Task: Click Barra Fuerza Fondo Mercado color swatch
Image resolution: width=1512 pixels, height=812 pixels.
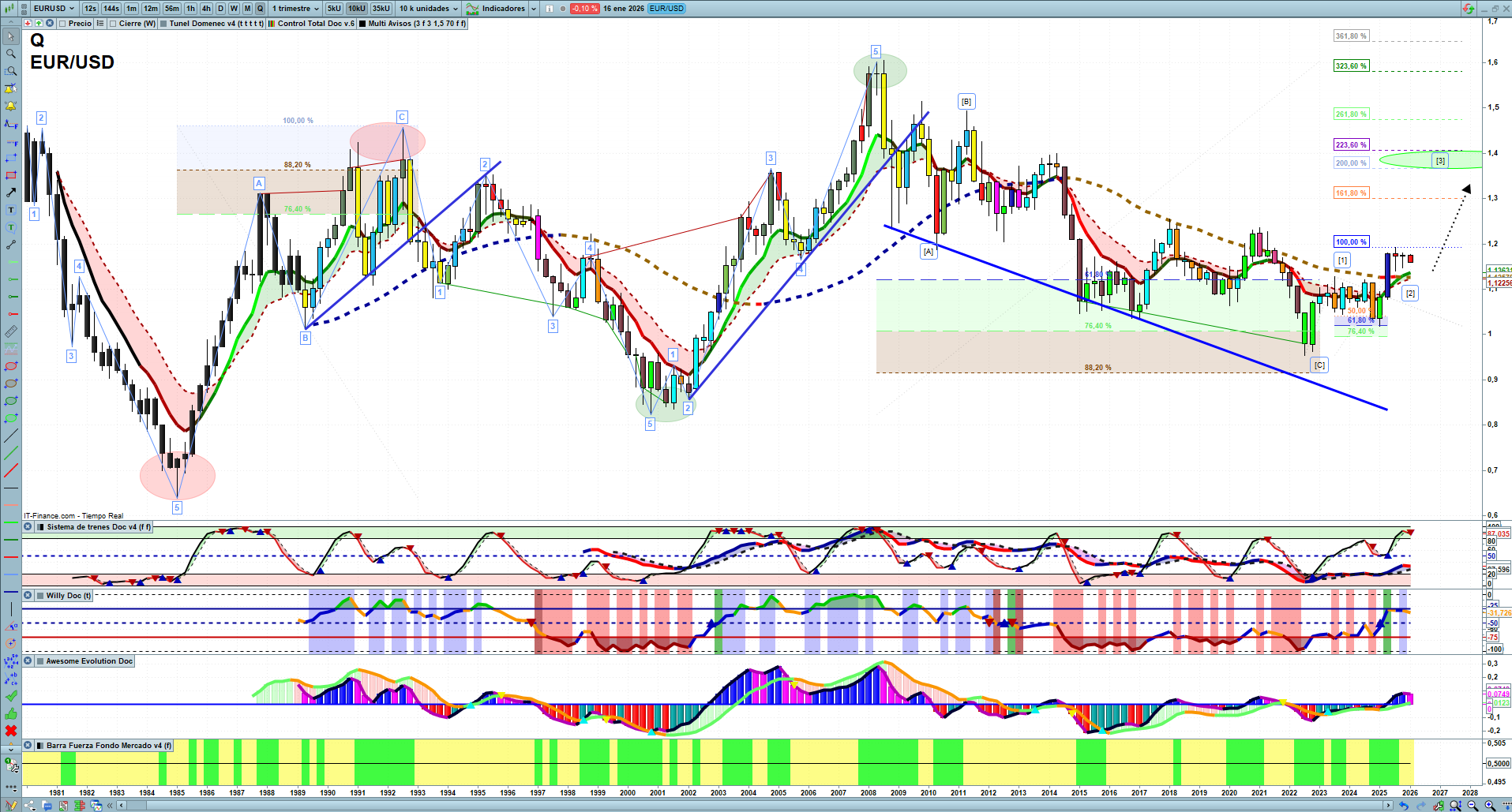Action: coord(39,746)
